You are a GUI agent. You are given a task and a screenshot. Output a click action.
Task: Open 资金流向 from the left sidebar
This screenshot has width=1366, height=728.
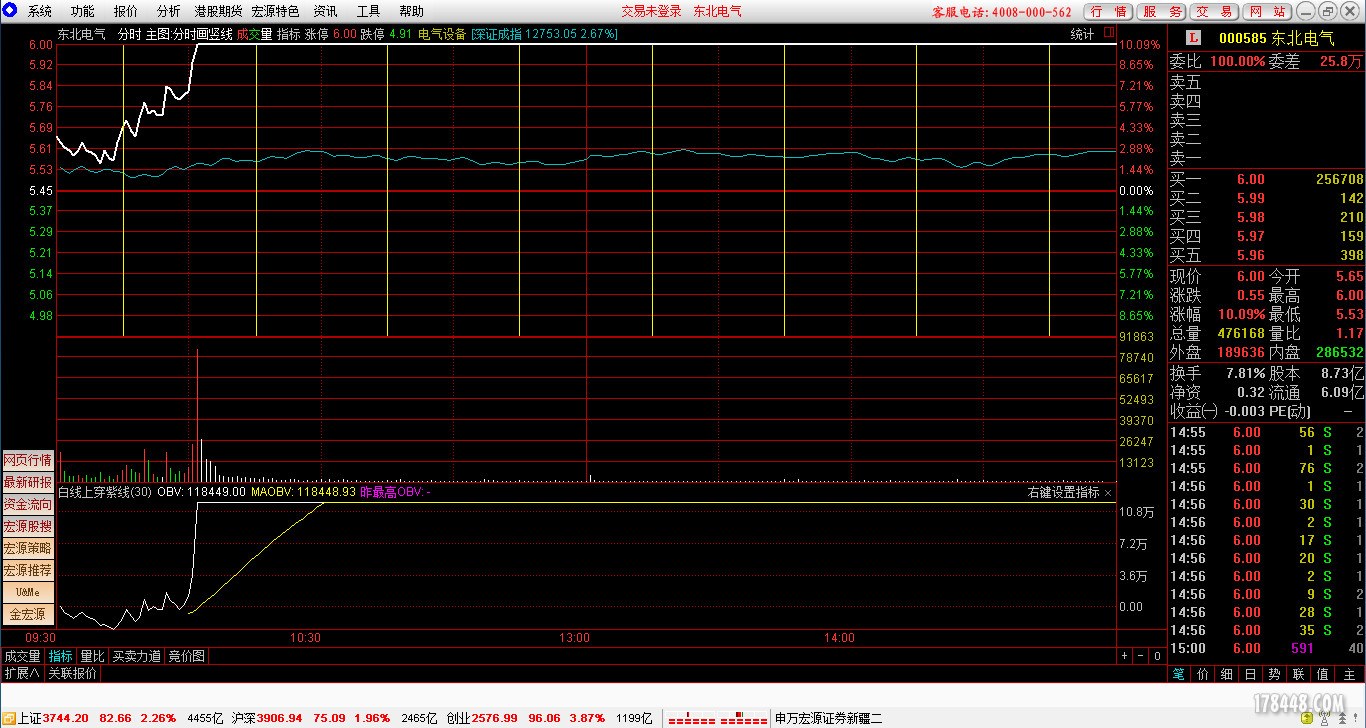click(x=28, y=504)
